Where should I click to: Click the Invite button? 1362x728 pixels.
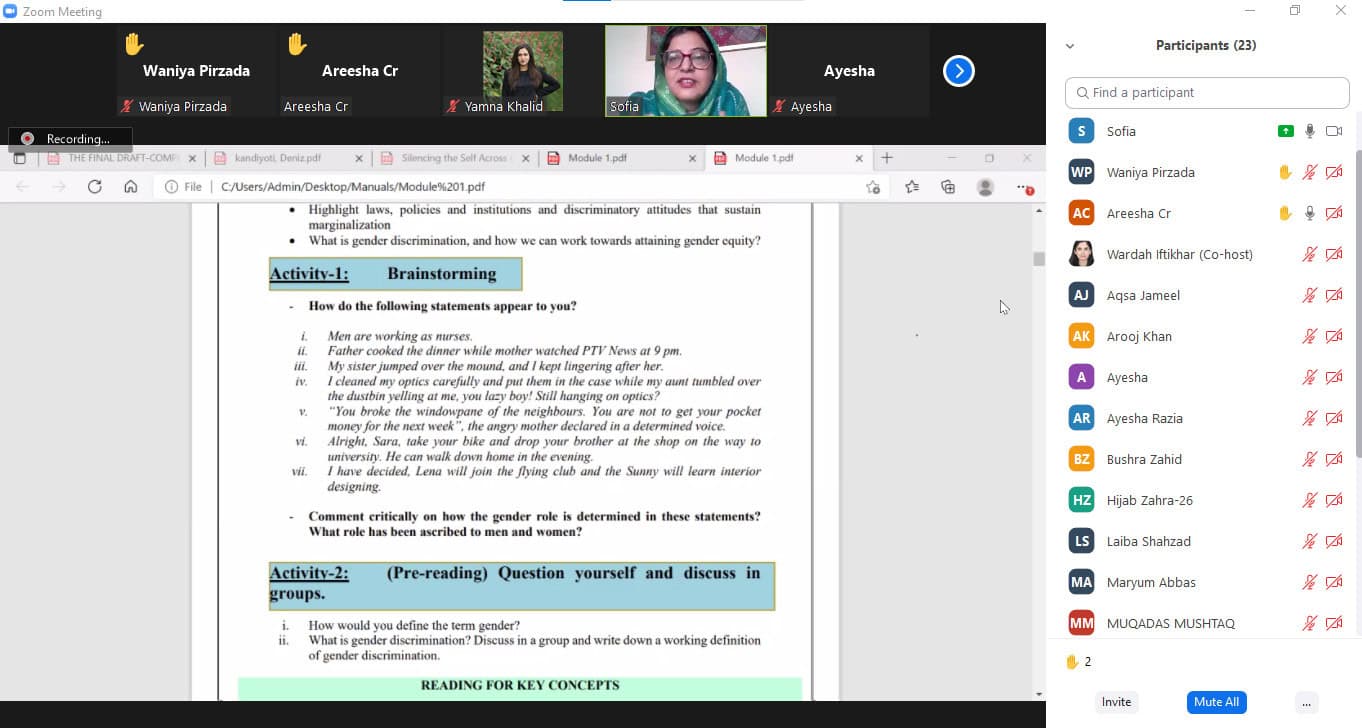(1116, 702)
